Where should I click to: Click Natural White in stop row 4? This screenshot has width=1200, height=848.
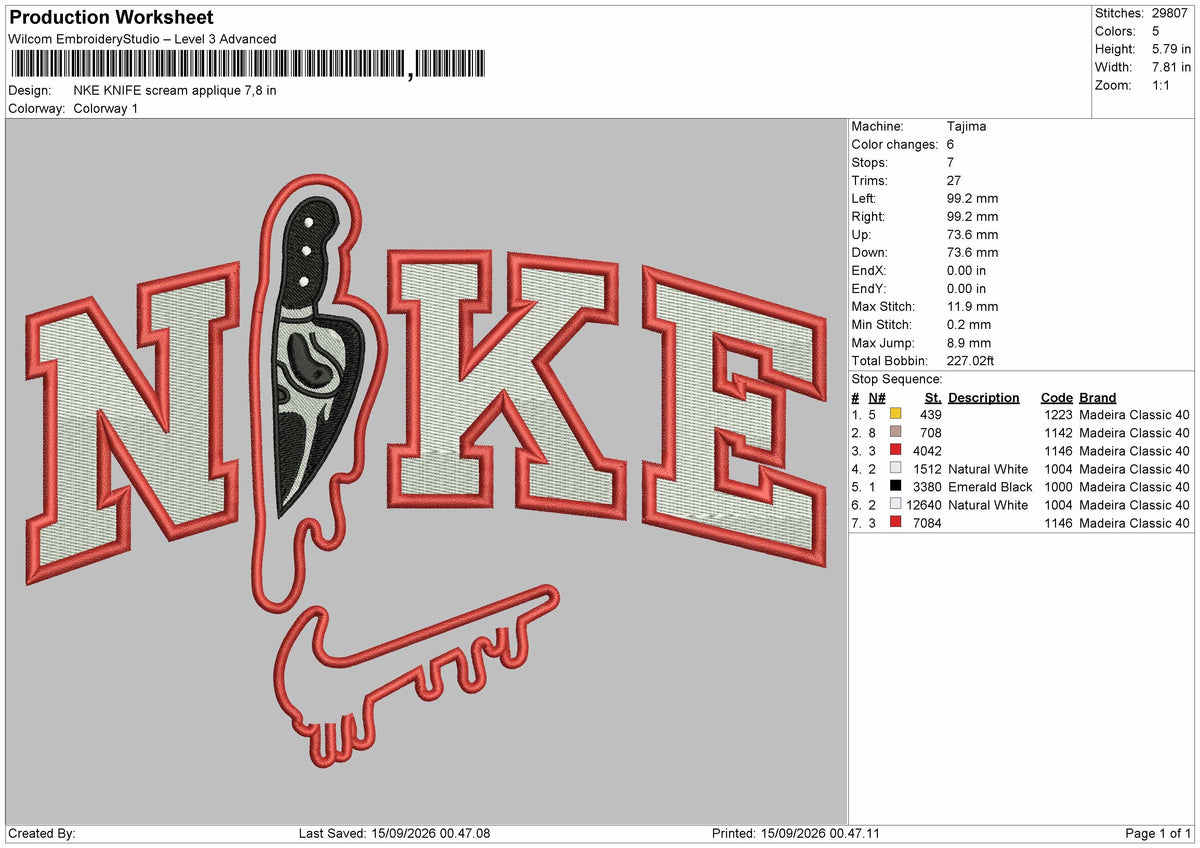click(x=988, y=468)
